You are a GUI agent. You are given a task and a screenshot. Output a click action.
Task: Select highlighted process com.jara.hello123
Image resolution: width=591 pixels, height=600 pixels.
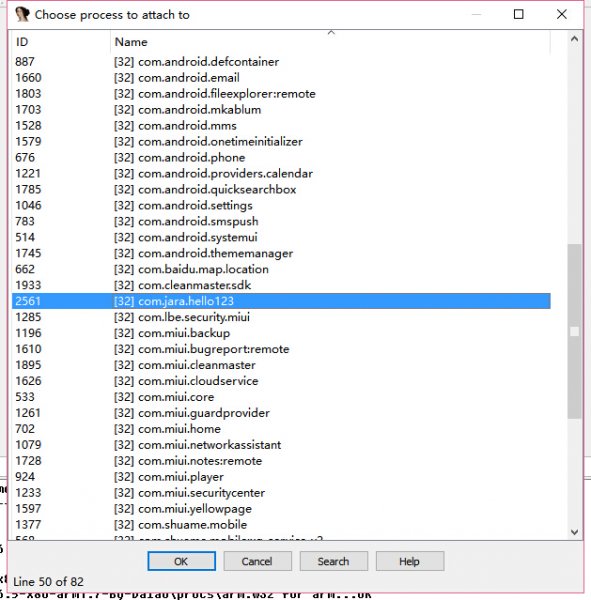281,301
